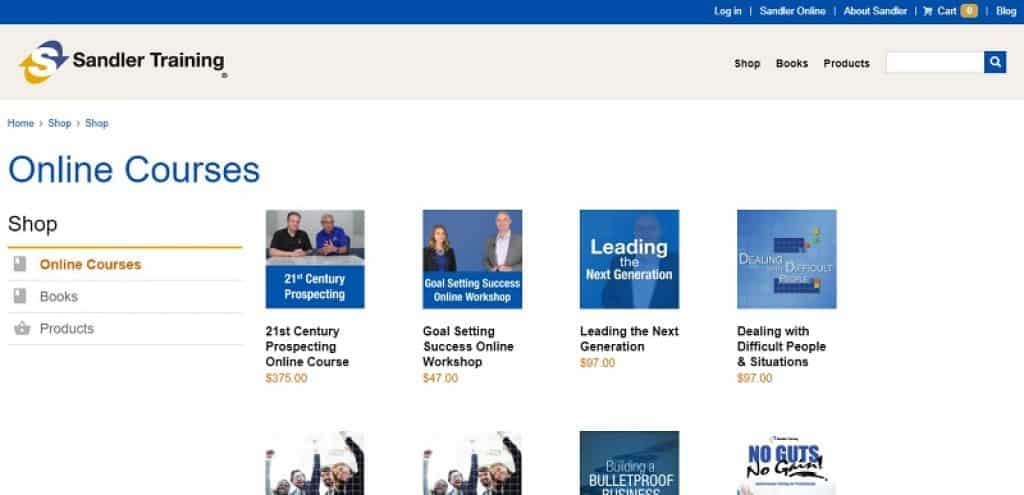1024x495 pixels.
Task: Click the Books sidebar icon
Action: point(20,296)
